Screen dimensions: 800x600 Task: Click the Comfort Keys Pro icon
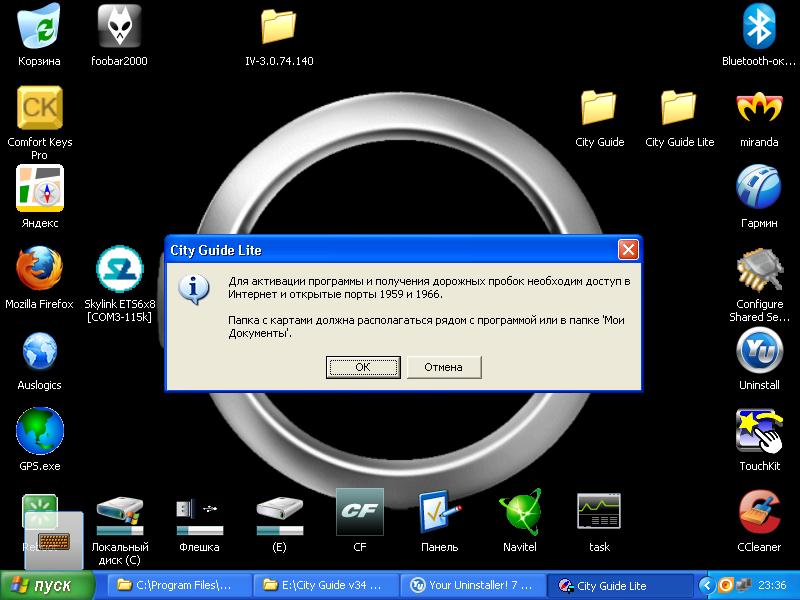coord(39,108)
